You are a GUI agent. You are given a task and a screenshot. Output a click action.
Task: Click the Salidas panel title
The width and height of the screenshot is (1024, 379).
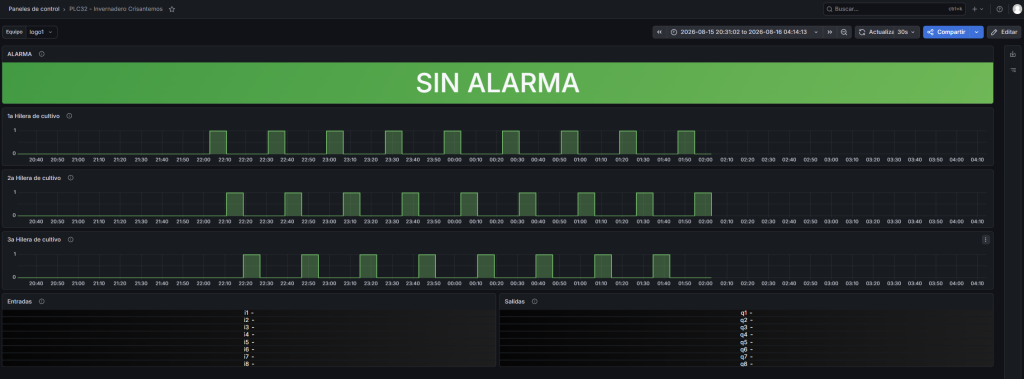(x=515, y=301)
